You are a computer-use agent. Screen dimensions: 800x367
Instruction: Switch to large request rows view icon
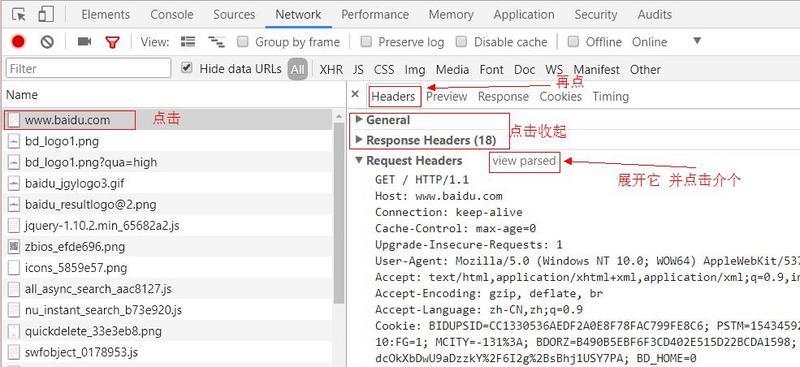click(x=188, y=42)
